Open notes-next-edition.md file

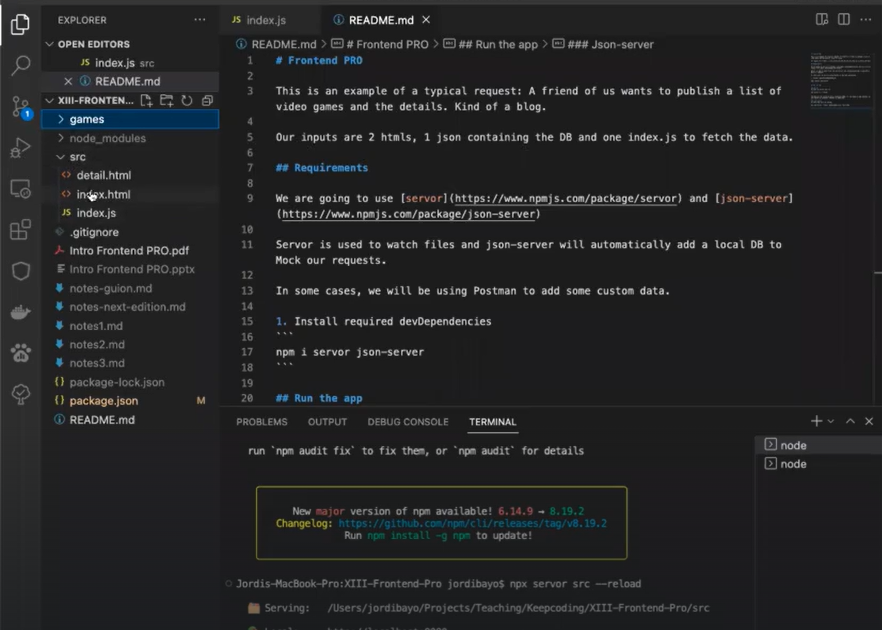(130, 307)
